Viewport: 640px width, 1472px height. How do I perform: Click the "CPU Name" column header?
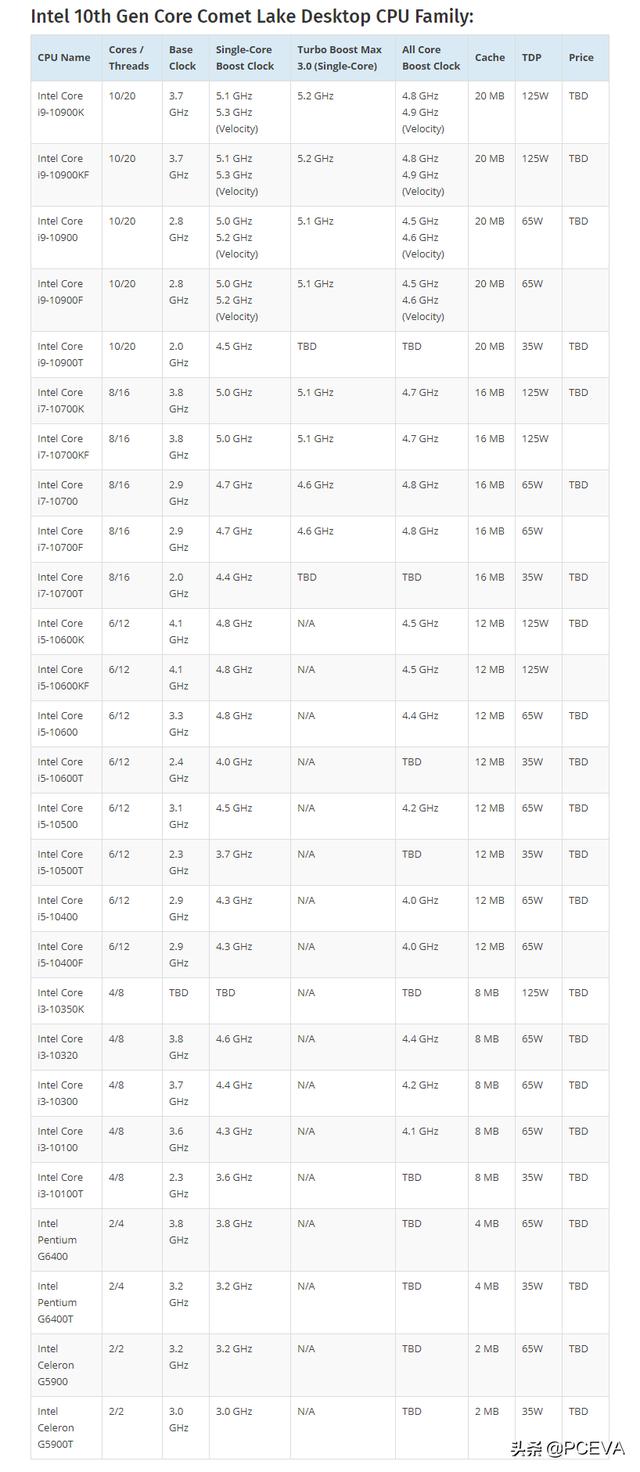click(64, 58)
